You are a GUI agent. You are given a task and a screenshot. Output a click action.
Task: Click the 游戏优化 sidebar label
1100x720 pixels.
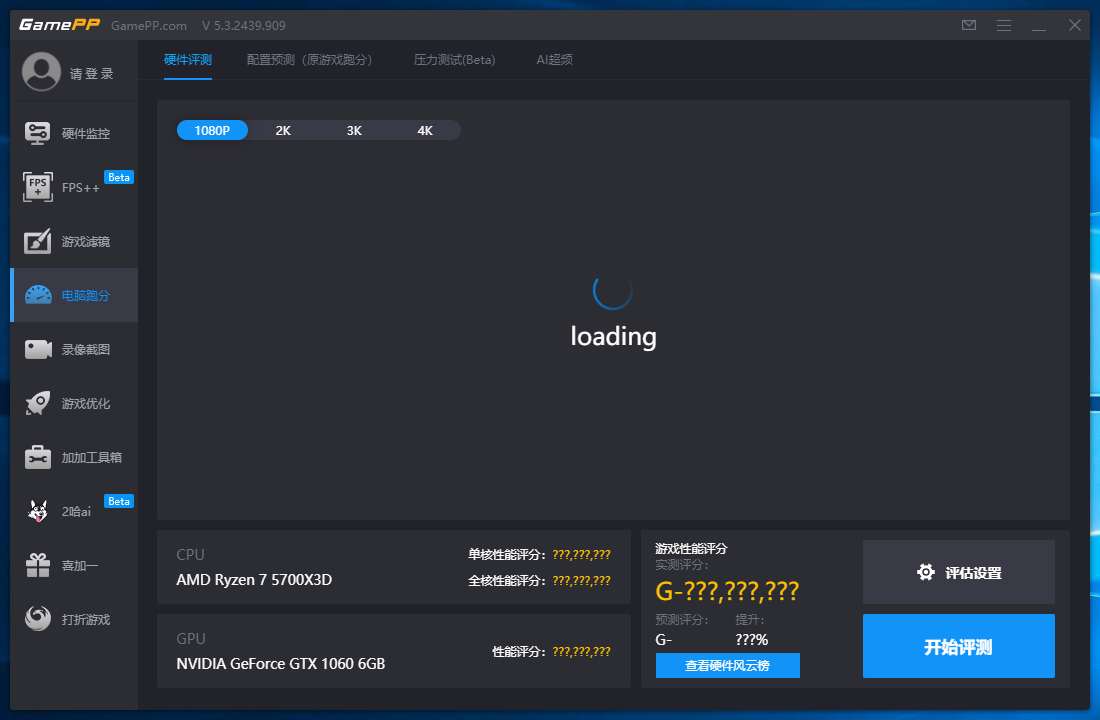pos(86,404)
